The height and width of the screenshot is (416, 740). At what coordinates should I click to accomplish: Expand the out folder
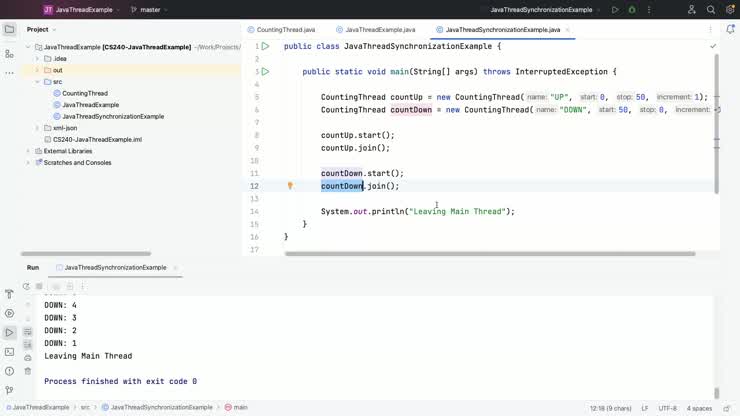tap(37, 70)
